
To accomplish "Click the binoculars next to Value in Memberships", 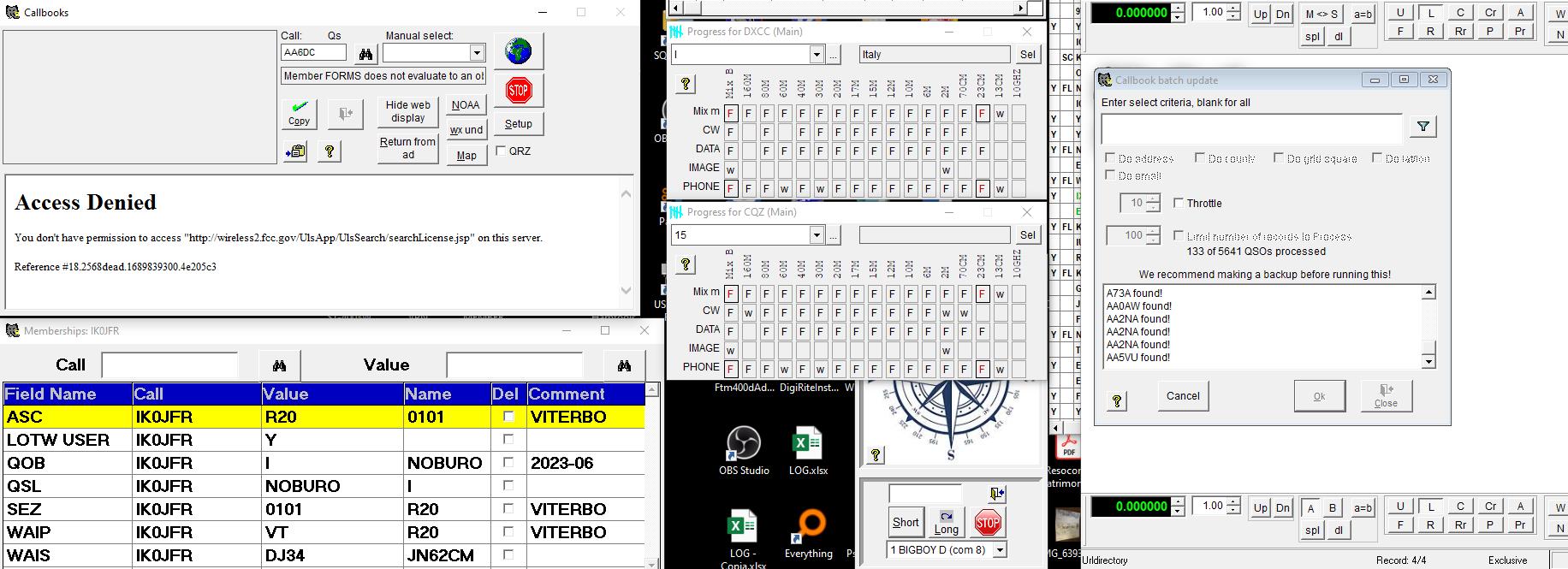I will tap(624, 365).
